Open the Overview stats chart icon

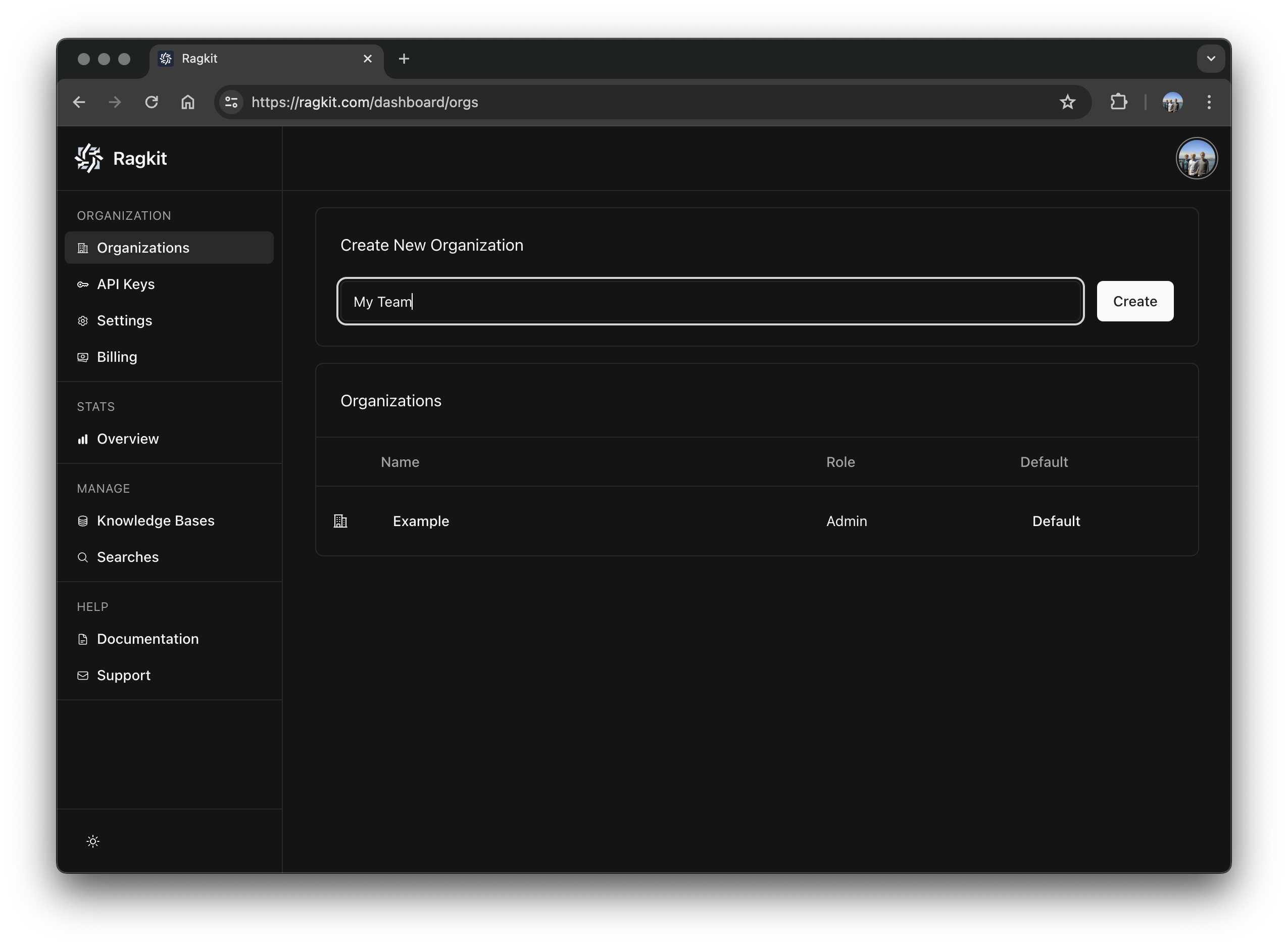pos(83,439)
